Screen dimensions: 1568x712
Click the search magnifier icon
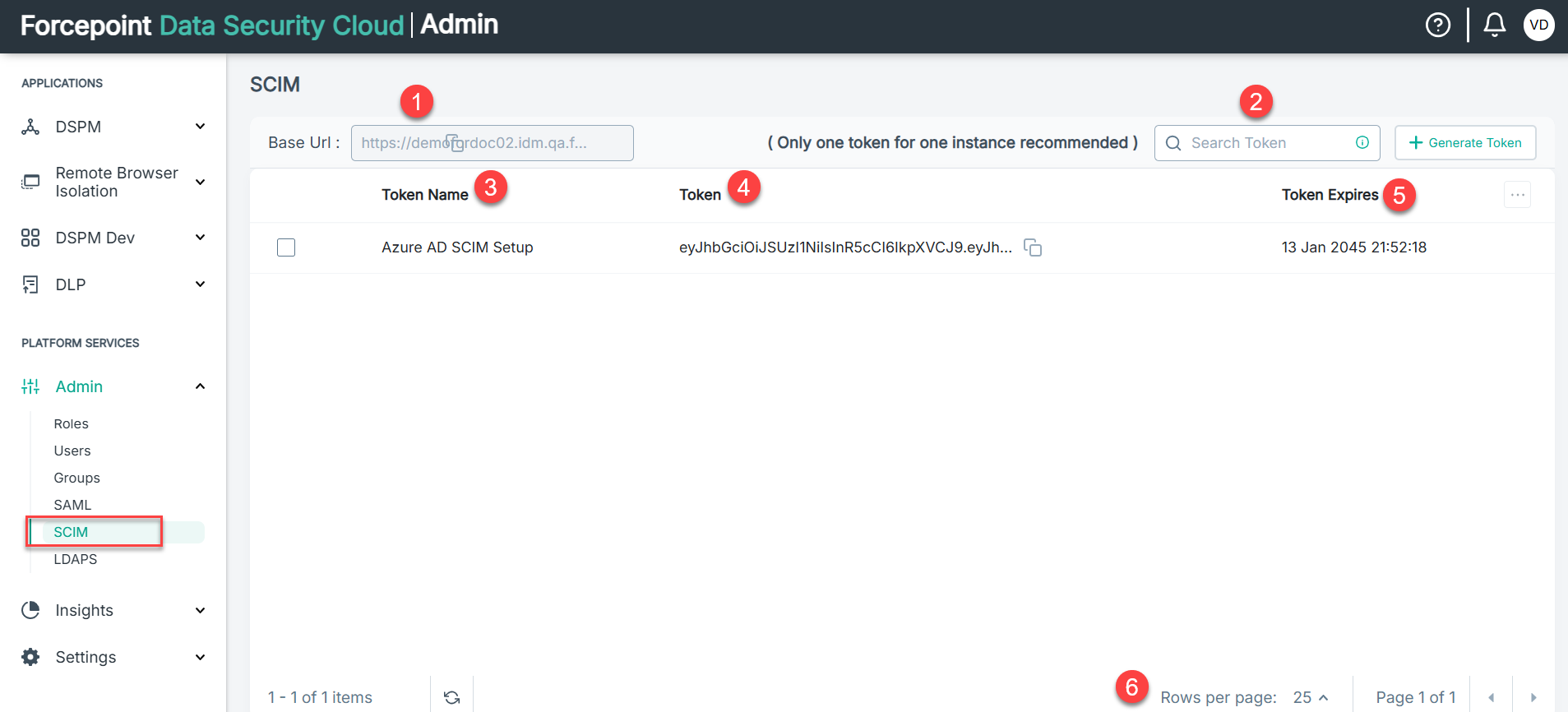tap(1173, 143)
